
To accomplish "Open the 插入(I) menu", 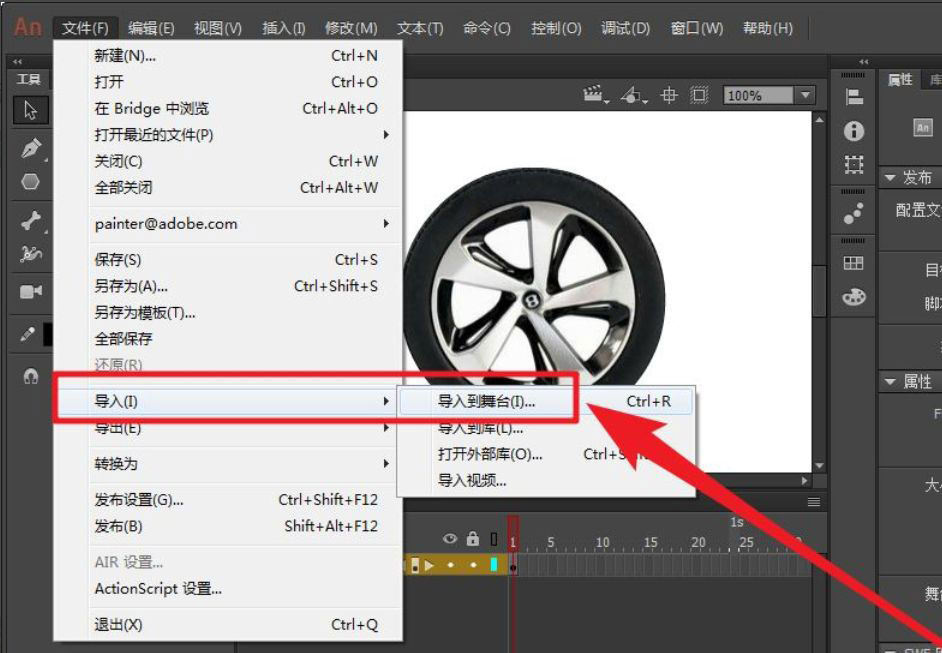I will coord(284,28).
